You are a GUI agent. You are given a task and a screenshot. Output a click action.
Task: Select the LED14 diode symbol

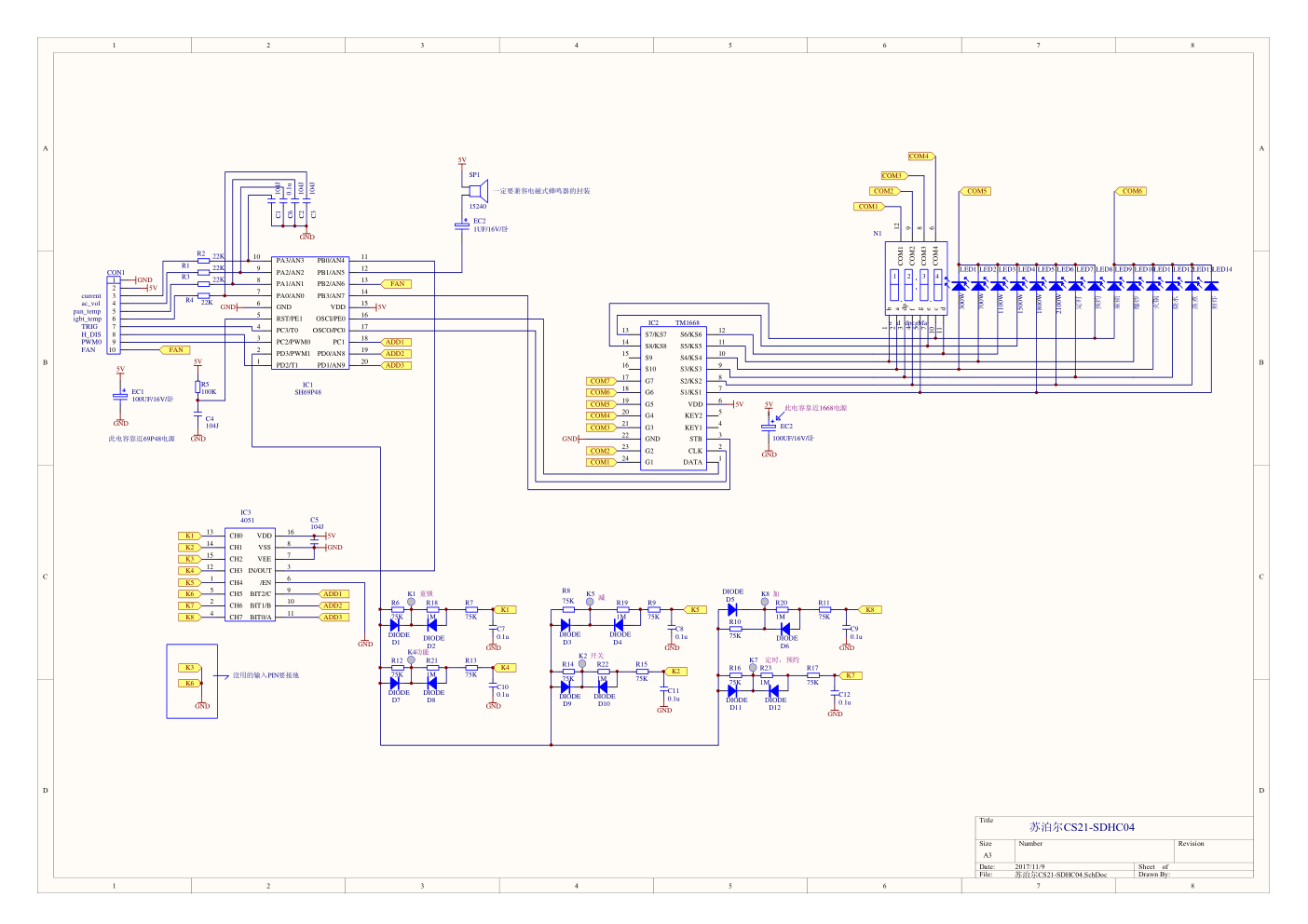click(1212, 286)
